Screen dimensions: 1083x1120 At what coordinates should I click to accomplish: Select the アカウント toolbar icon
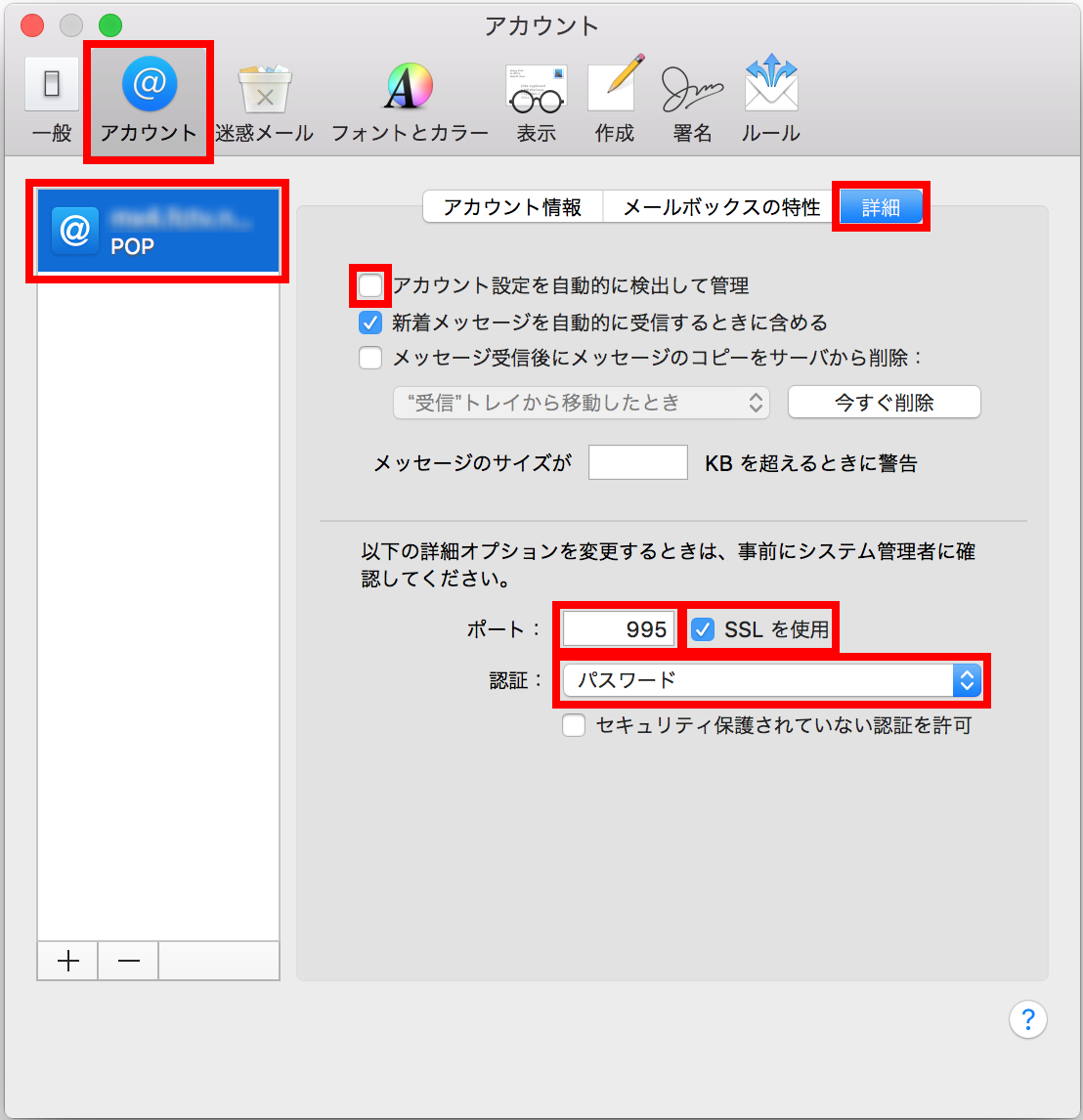tap(149, 100)
